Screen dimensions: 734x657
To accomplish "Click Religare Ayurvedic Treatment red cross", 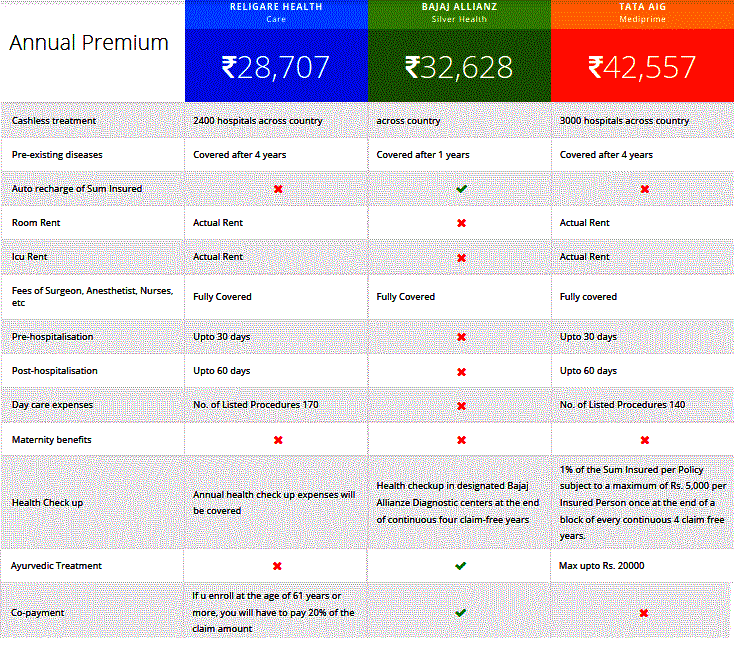I will tap(278, 566).
